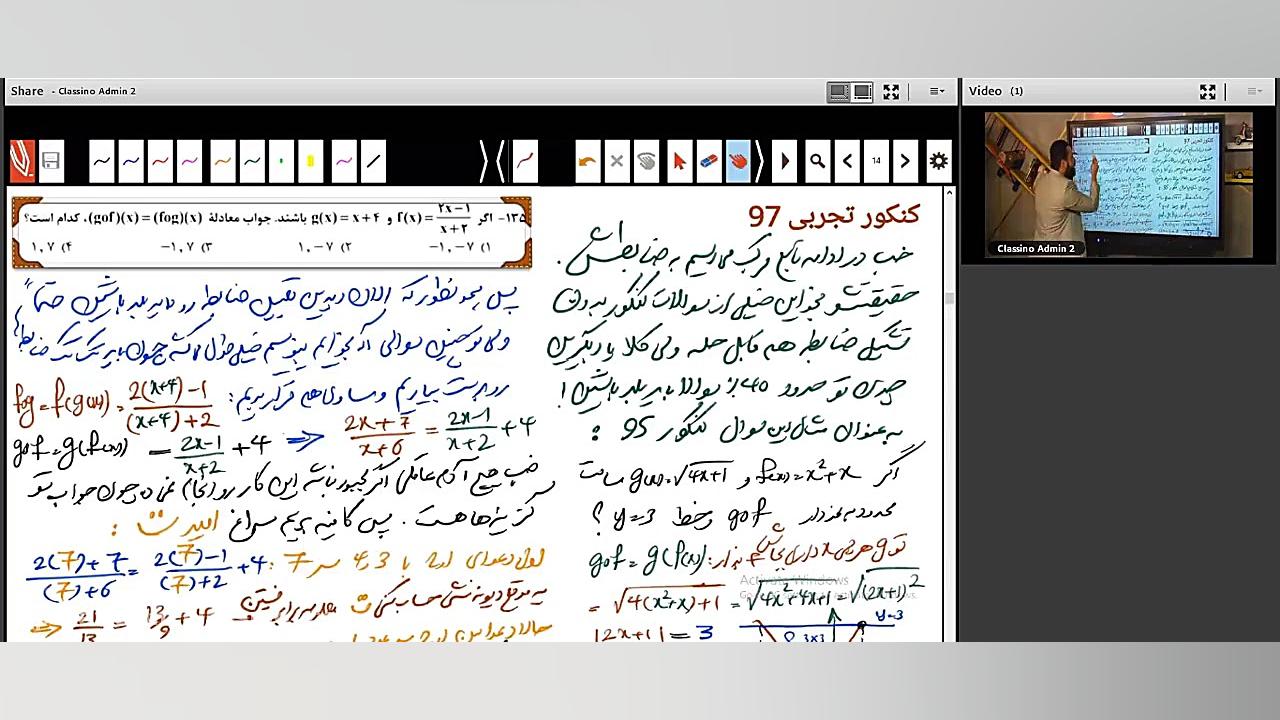Choose the green dot marker tool

click(x=281, y=161)
